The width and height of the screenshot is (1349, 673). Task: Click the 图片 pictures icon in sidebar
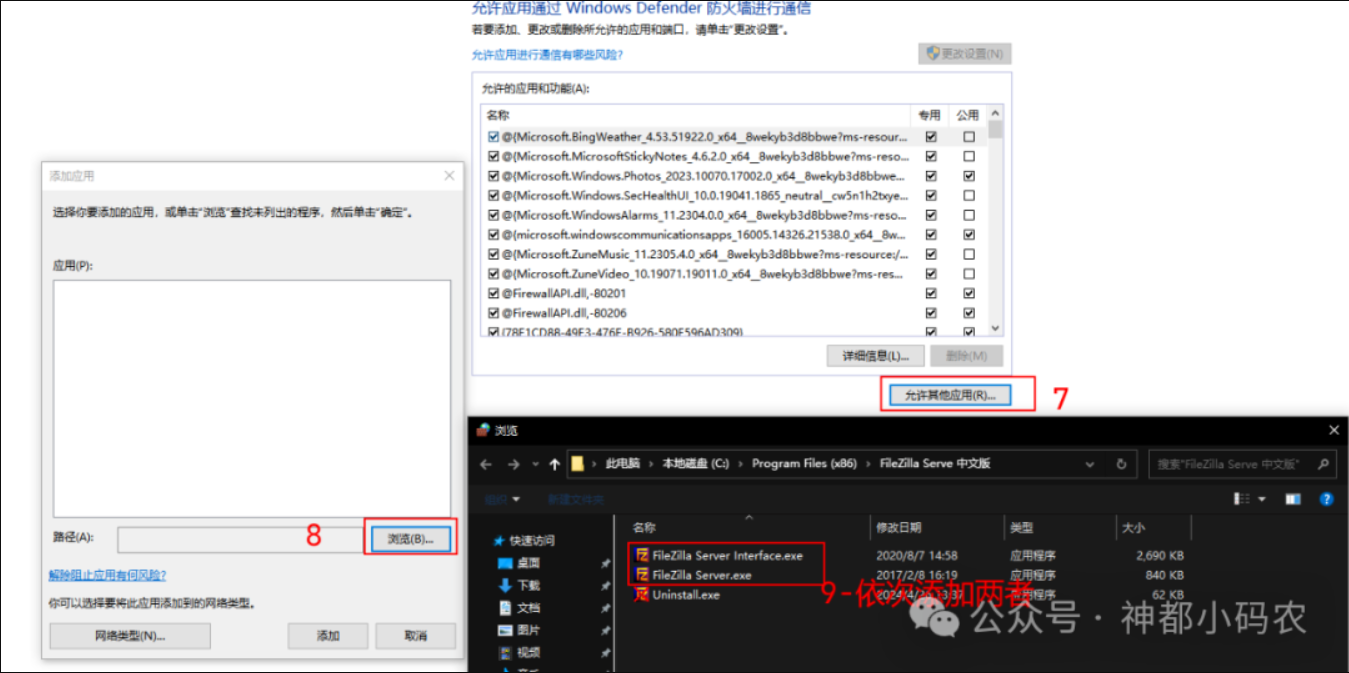point(505,630)
